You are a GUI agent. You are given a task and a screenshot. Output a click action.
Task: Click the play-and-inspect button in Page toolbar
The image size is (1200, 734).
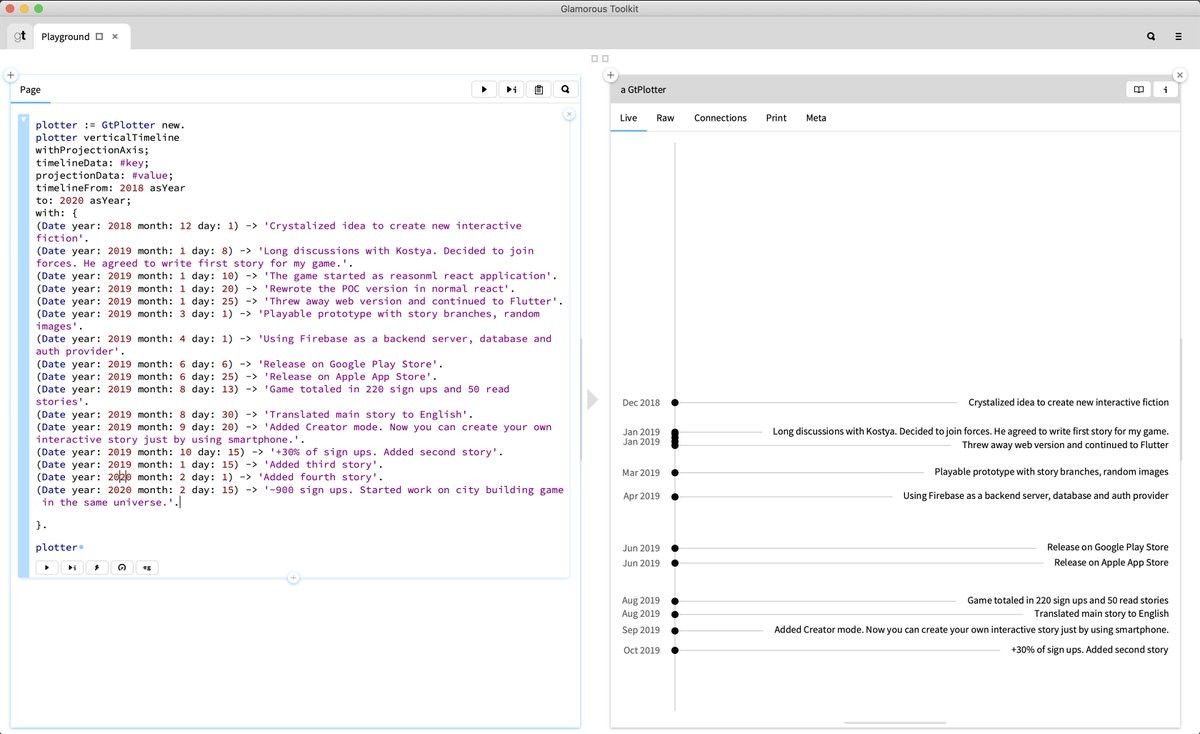(x=511, y=90)
